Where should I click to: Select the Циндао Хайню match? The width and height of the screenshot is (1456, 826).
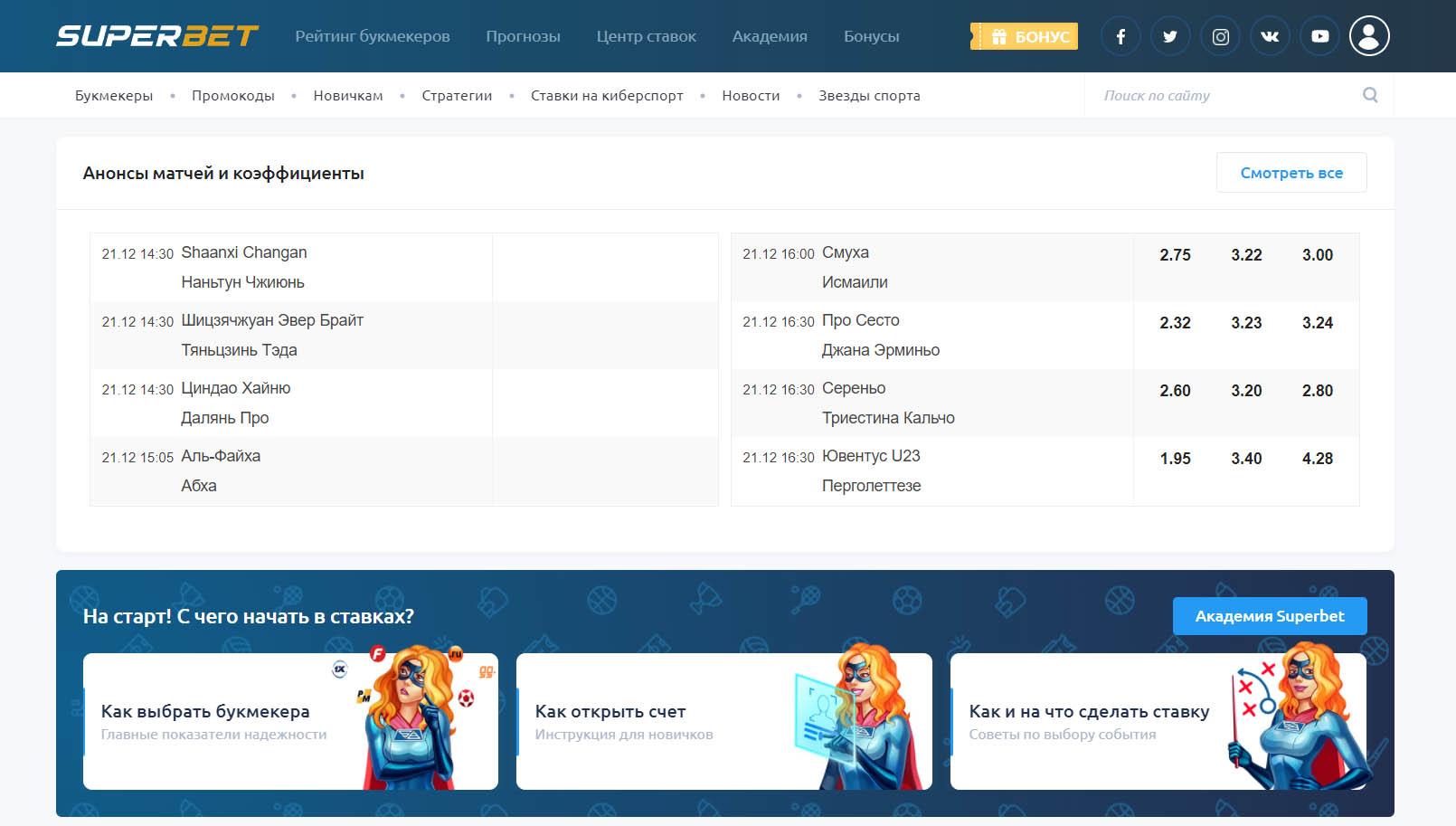tap(403, 403)
